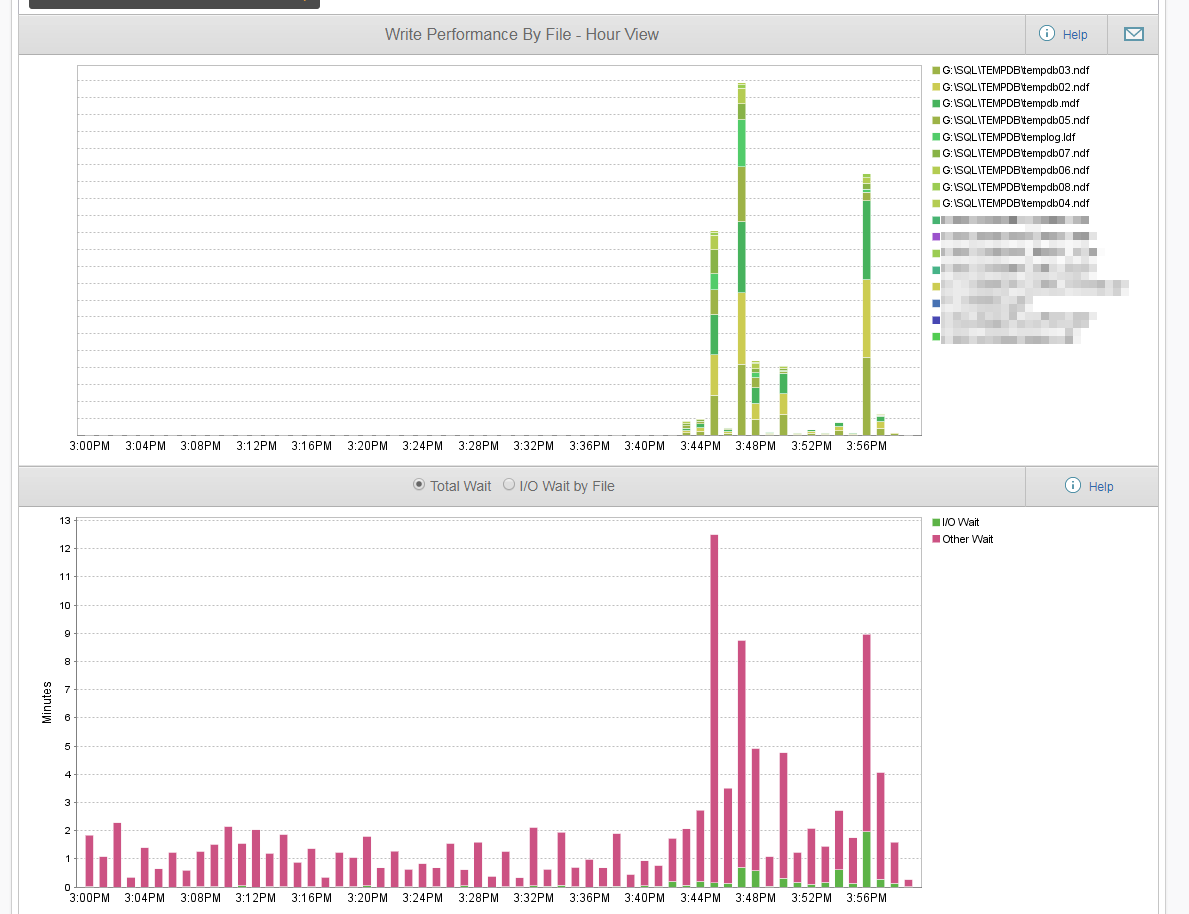Click tempdb05.ndf legend color swatch
Screen dimensions: 1189x914
pos(936,121)
